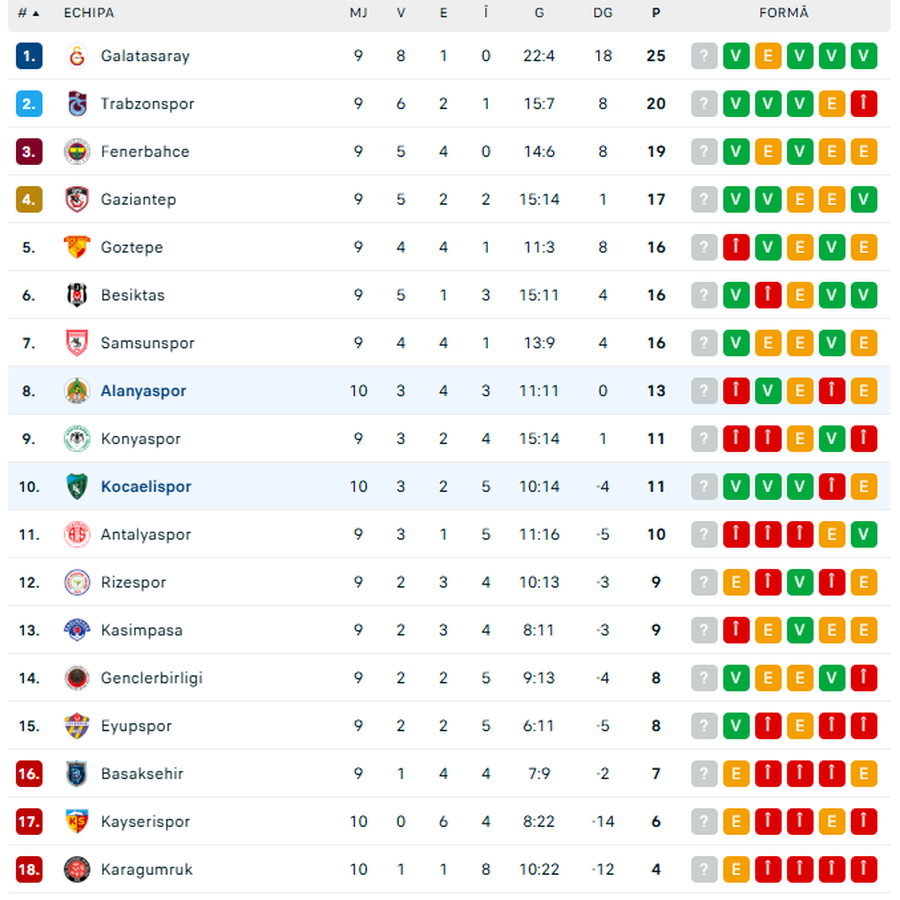Click the Besiktas club logo
Viewport: 900px width, 900px height.
point(77,295)
